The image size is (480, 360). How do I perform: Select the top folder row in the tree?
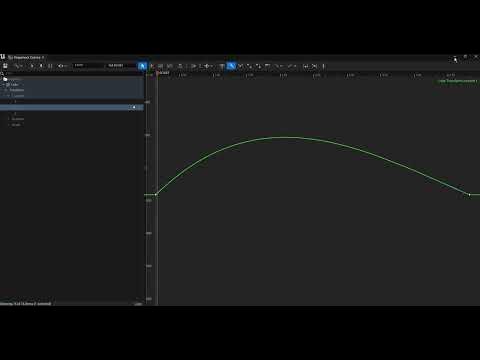[x=72, y=79]
